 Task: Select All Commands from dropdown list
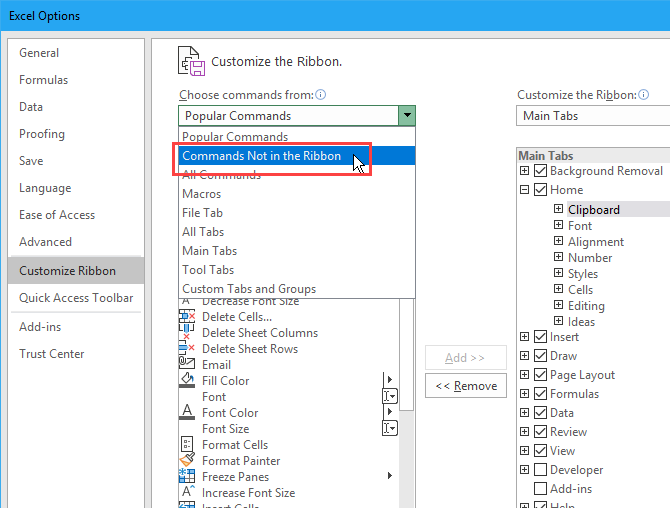[221, 175]
